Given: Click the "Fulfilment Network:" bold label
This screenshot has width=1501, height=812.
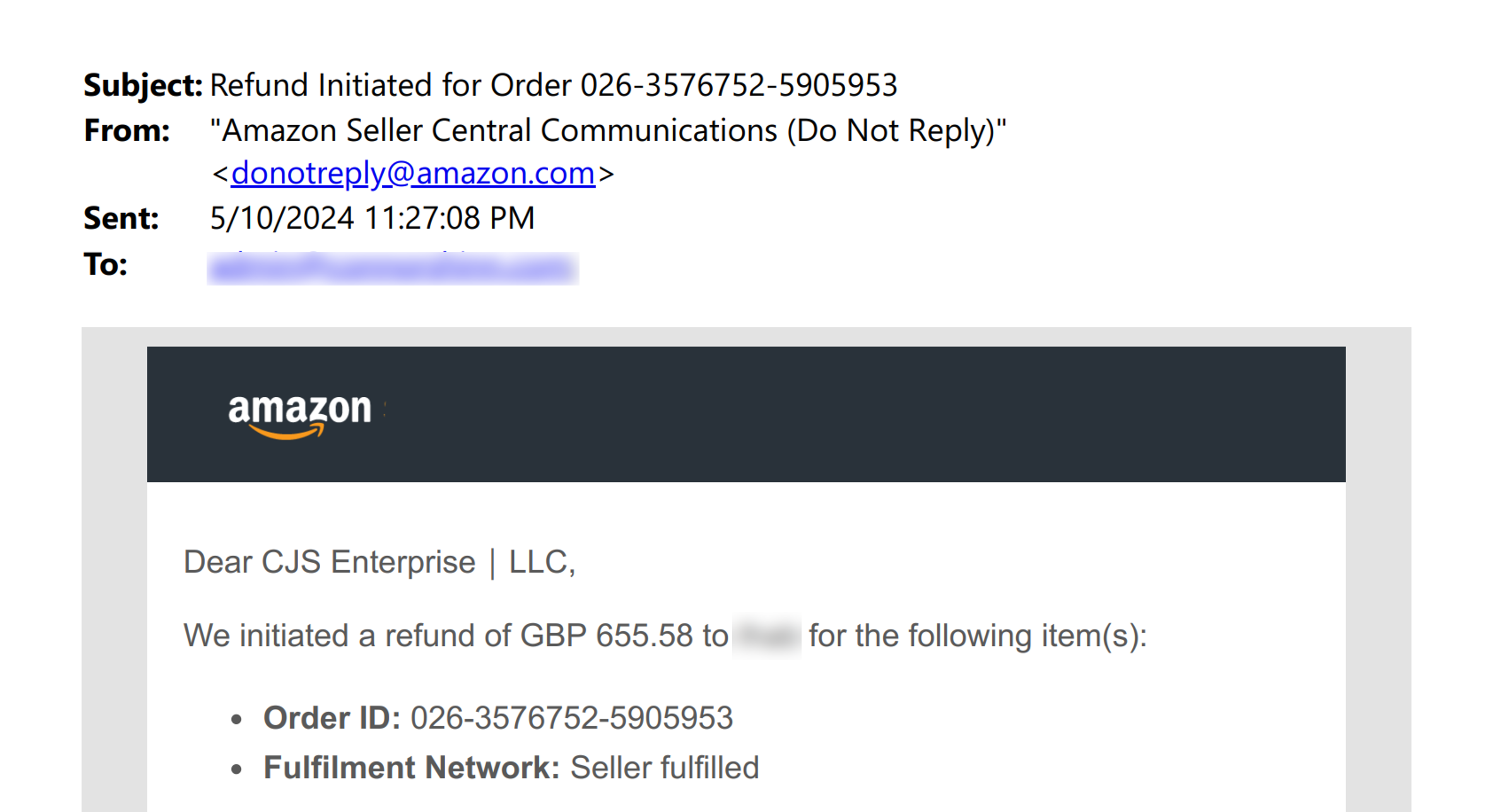Looking at the screenshot, I should pos(411,768).
